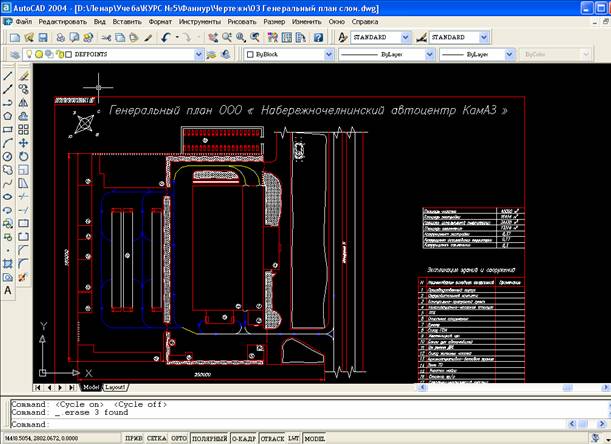This screenshot has width=611, height=444.
Task: Activate the Explode modify tool
Action: (x=23, y=277)
